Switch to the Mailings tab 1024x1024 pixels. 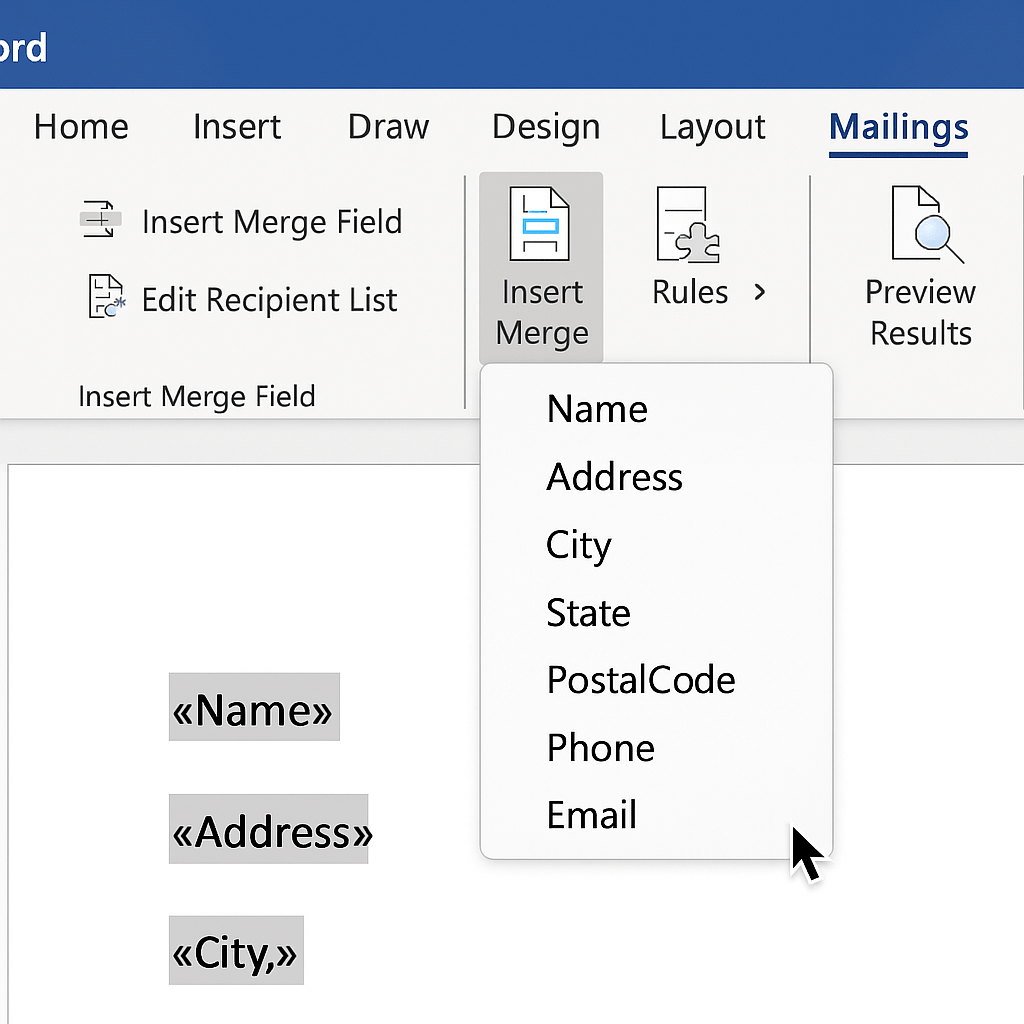[897, 127]
